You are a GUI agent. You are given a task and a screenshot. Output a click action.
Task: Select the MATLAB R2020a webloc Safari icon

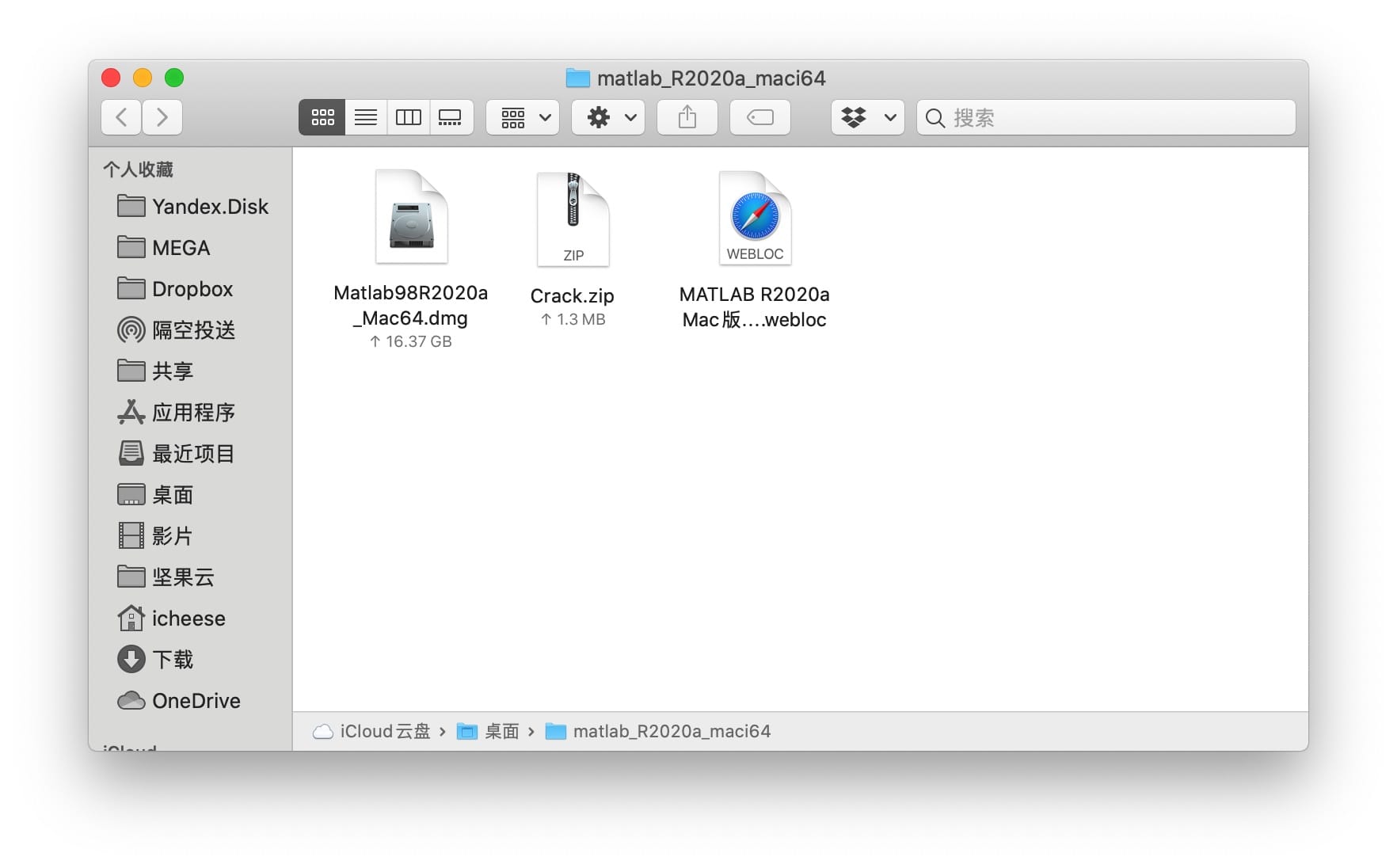click(x=755, y=217)
